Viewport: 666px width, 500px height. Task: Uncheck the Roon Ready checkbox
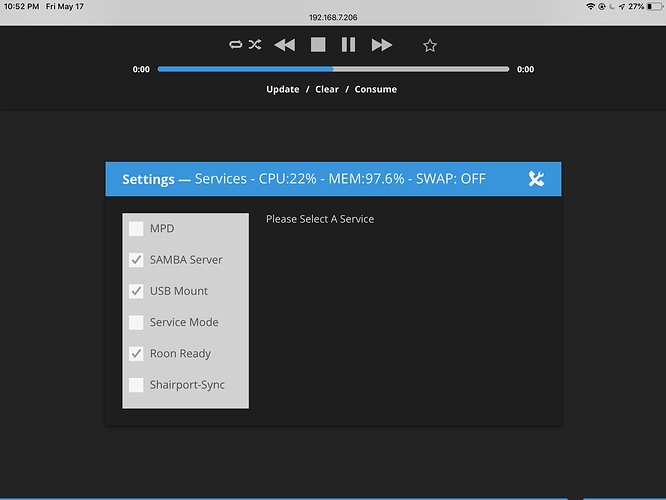pos(136,353)
